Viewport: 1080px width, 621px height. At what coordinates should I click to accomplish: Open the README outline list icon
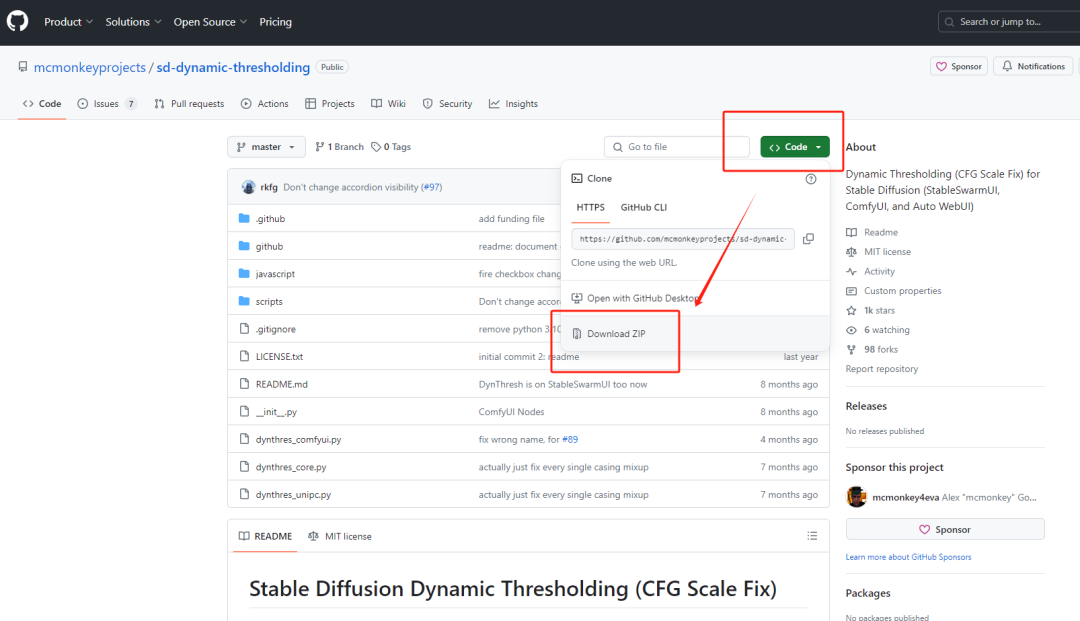[812, 536]
